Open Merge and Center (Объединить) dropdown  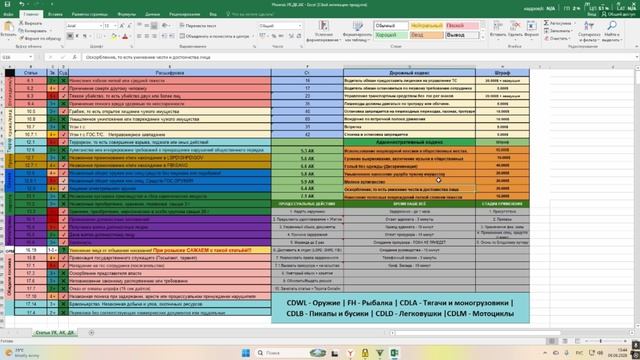[x=253, y=36]
